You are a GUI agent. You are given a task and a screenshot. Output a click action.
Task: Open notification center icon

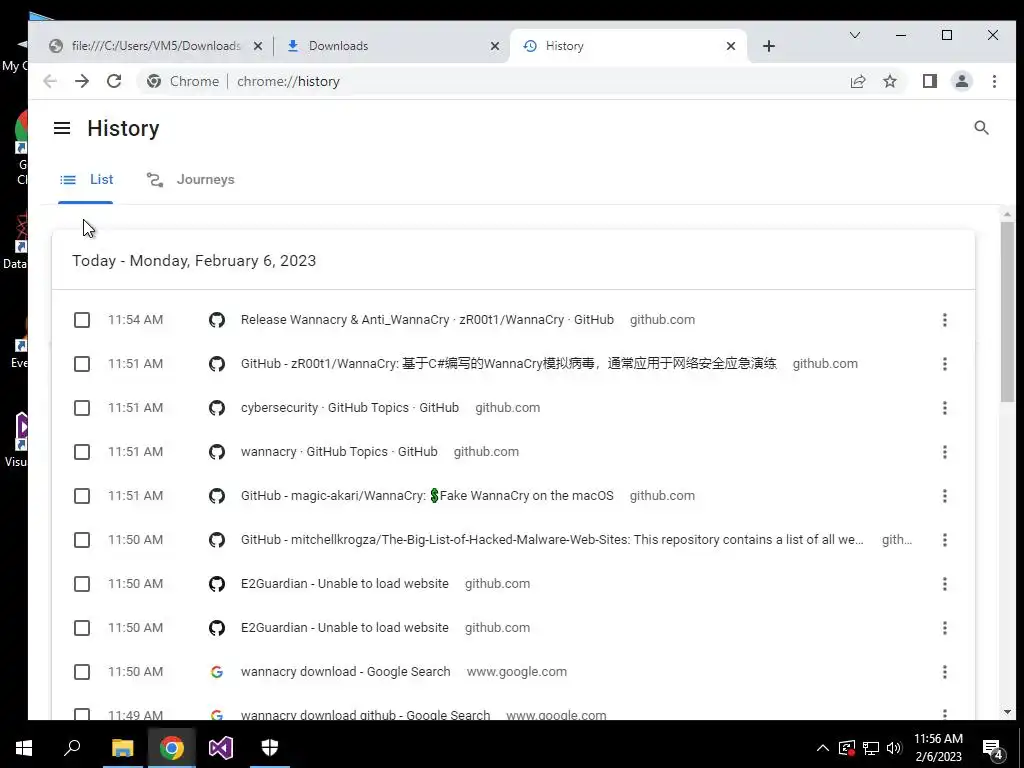(x=993, y=749)
